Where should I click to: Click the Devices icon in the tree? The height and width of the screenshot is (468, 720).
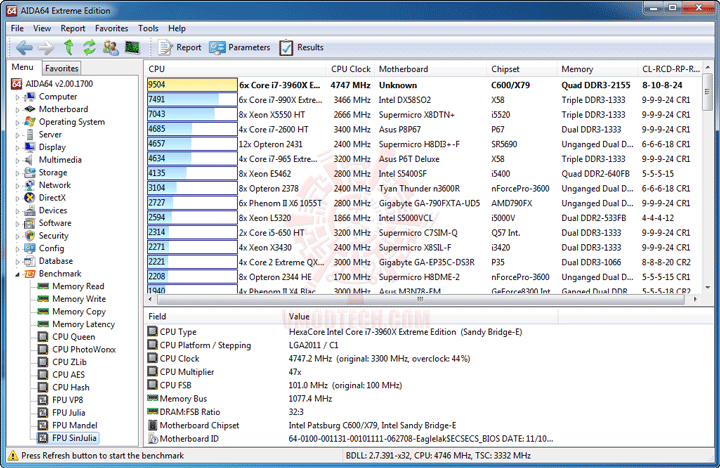tap(30, 210)
